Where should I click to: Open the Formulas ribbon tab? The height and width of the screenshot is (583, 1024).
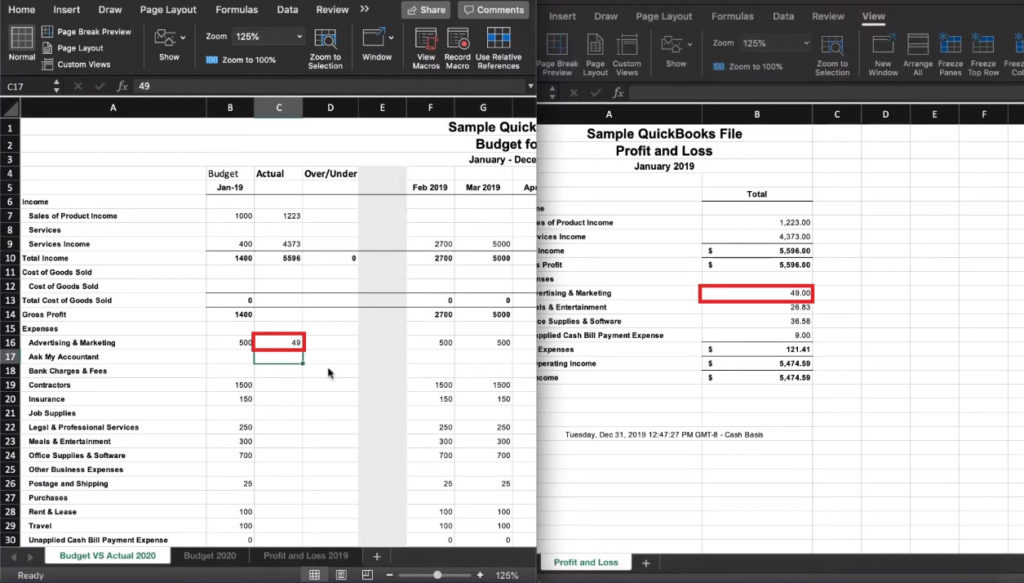coord(236,9)
